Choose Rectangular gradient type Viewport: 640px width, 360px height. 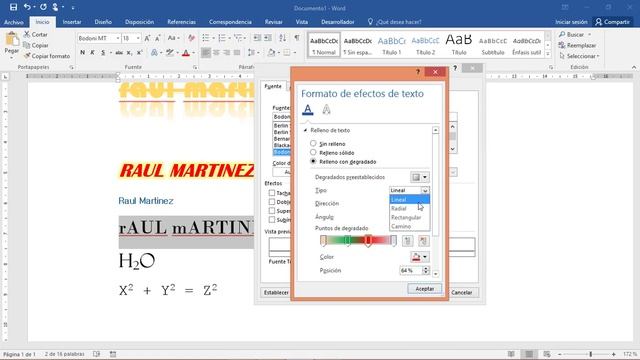(x=409, y=218)
